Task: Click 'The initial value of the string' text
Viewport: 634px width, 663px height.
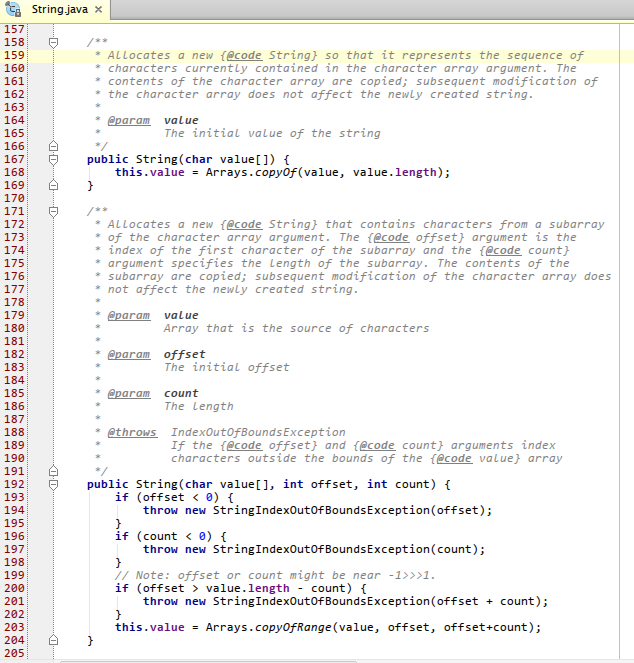Action: point(272,134)
